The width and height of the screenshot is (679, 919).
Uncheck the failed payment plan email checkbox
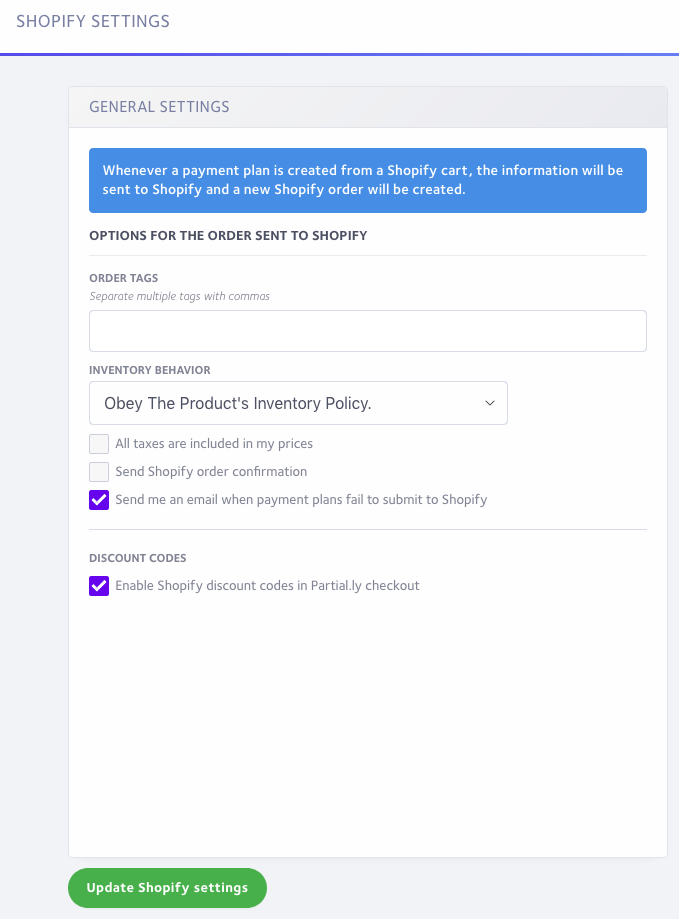click(99, 500)
